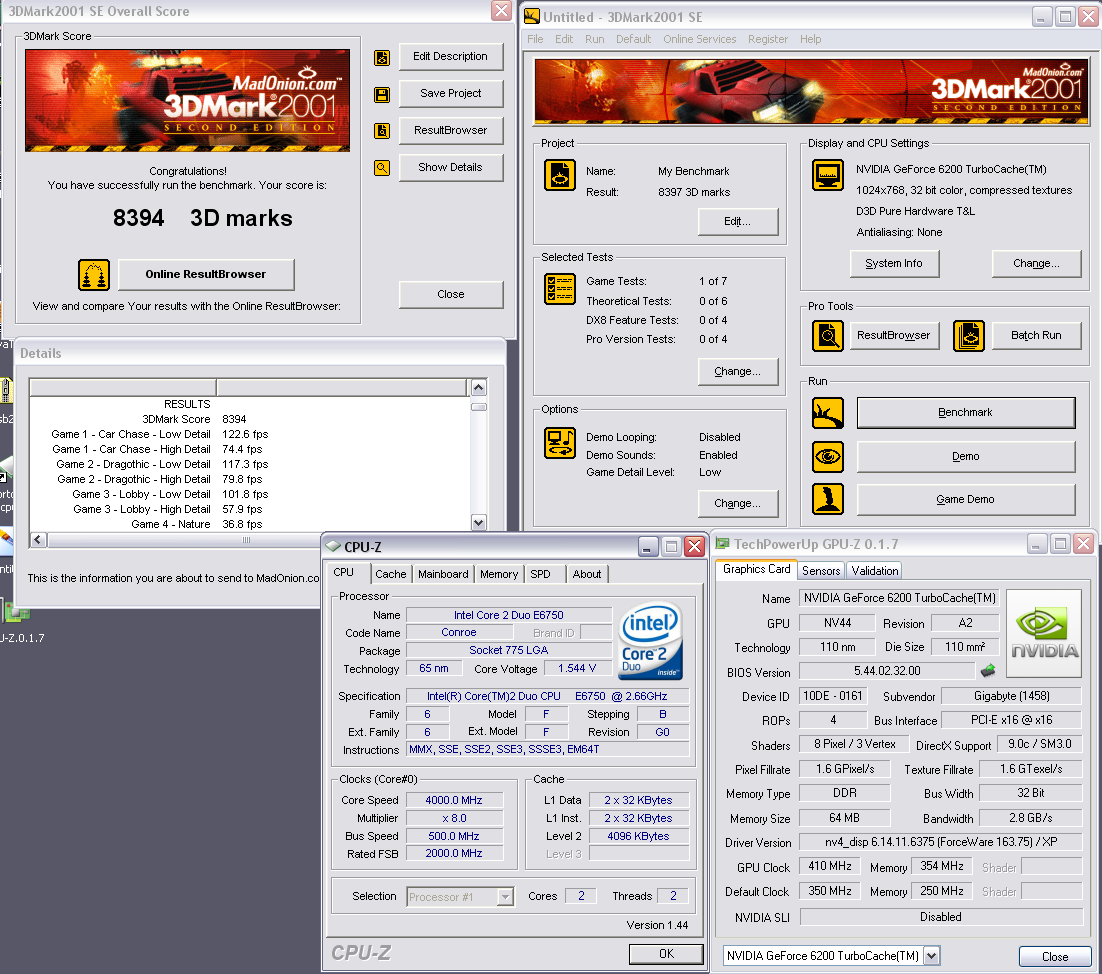Click the CPU-Z title bar icon
The height and width of the screenshot is (974, 1102).
[333, 547]
